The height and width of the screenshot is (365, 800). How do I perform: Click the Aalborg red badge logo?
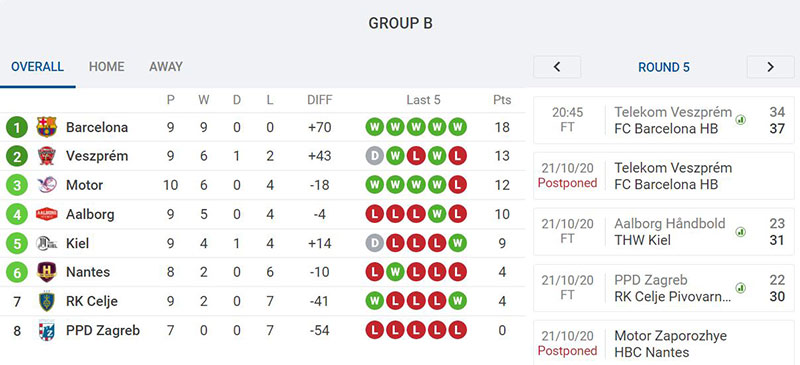[x=46, y=214]
